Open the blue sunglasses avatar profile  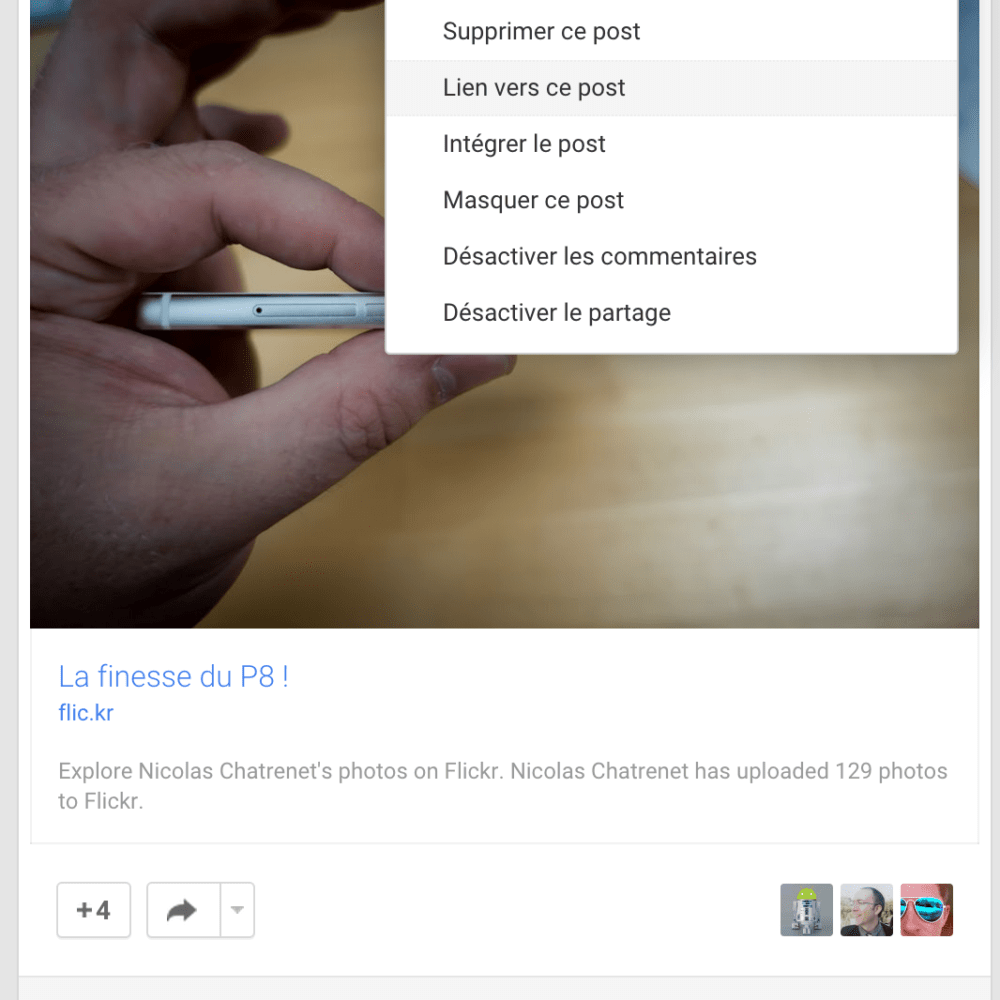[927, 910]
